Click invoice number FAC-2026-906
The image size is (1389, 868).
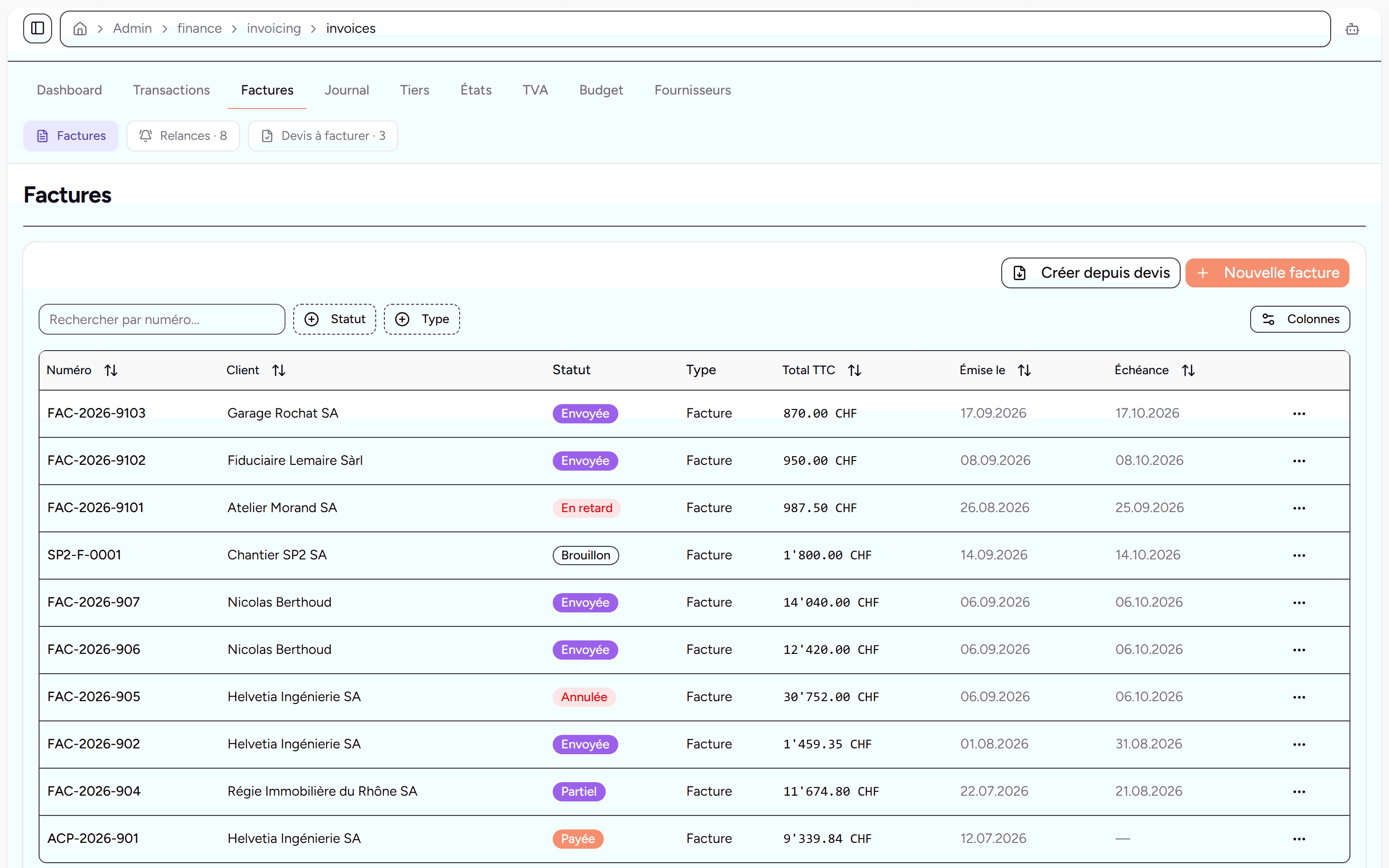click(94, 649)
